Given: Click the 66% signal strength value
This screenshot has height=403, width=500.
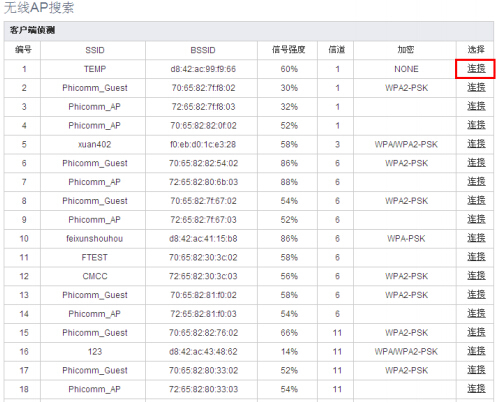Looking at the screenshot, I should tap(289, 333).
